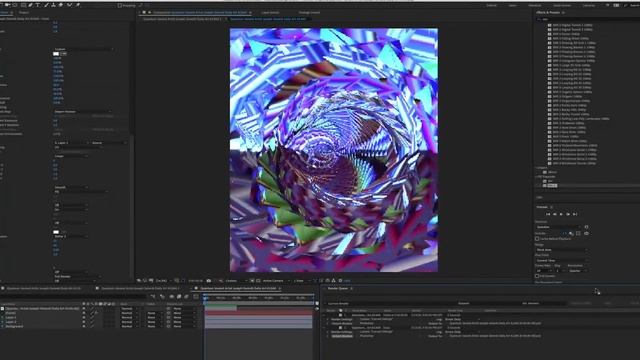This screenshot has height=360, width=640.
Task: Click the reset icon beside the Shortcut dropdown
Action: point(587,227)
